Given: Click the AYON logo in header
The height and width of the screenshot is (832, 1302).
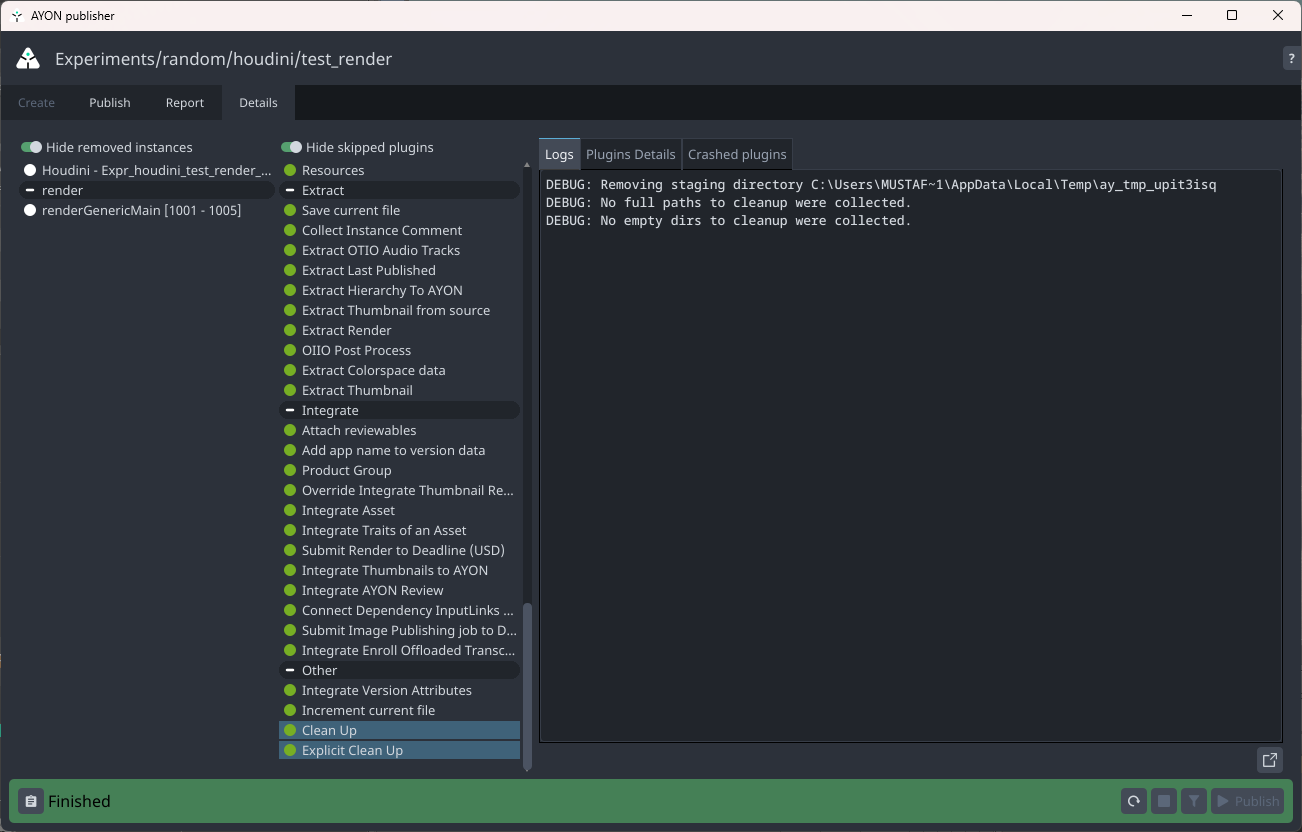Looking at the screenshot, I should click(x=28, y=59).
